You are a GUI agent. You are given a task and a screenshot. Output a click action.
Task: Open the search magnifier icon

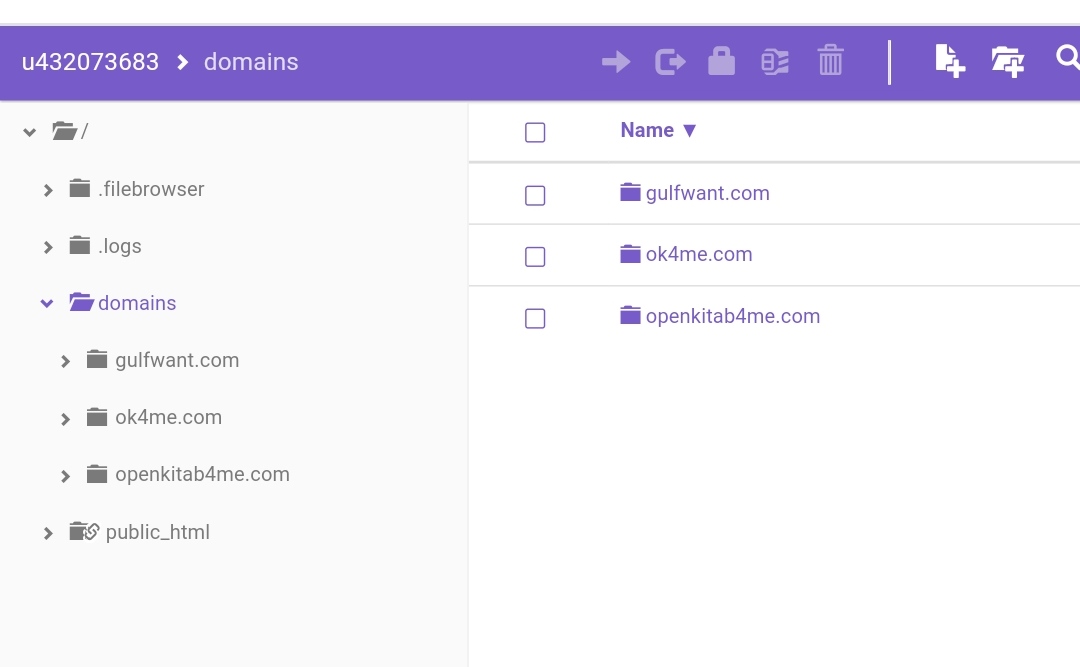point(1067,59)
